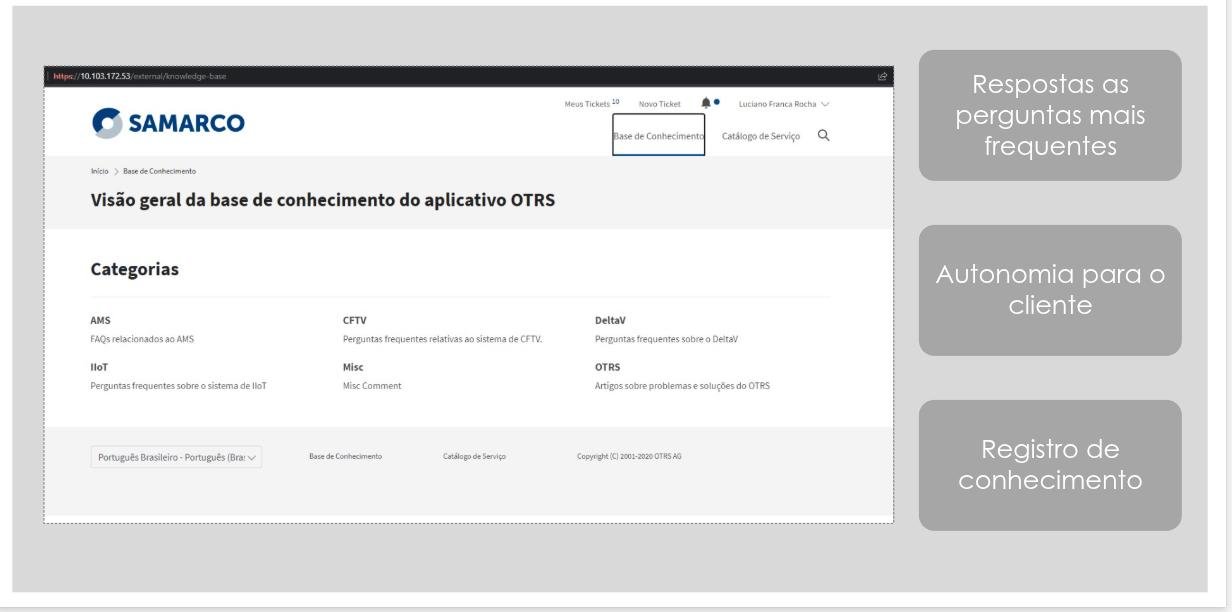Open the CFTV category
The width and height of the screenshot is (1232, 612).
click(x=355, y=321)
